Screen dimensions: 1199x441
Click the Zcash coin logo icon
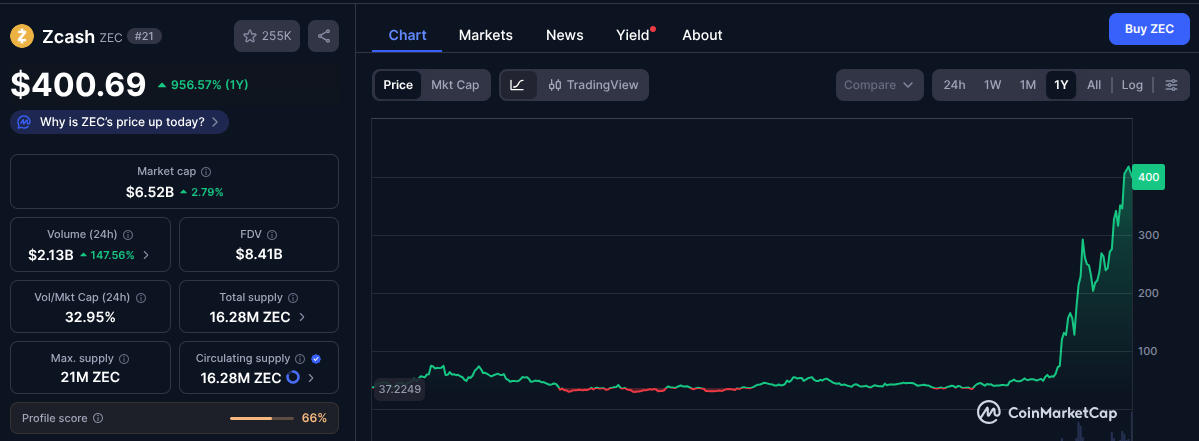[x=21, y=36]
